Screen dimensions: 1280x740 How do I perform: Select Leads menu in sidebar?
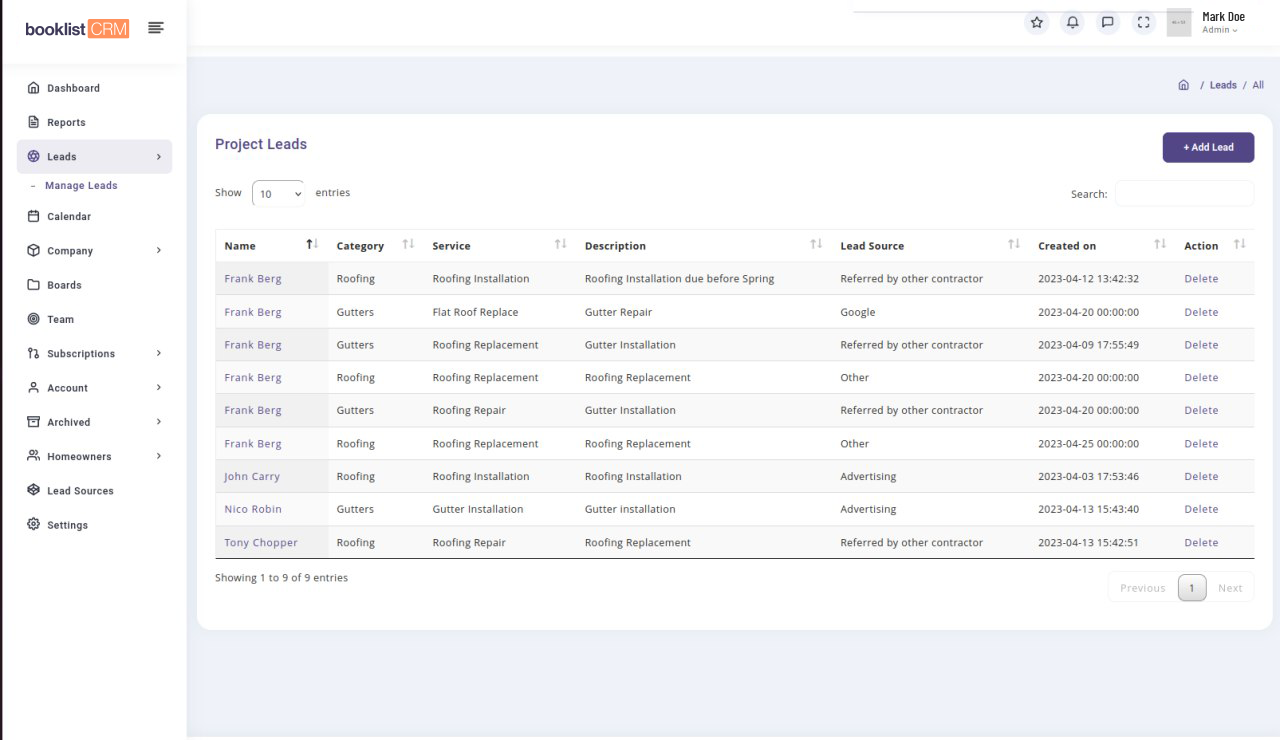(x=94, y=157)
